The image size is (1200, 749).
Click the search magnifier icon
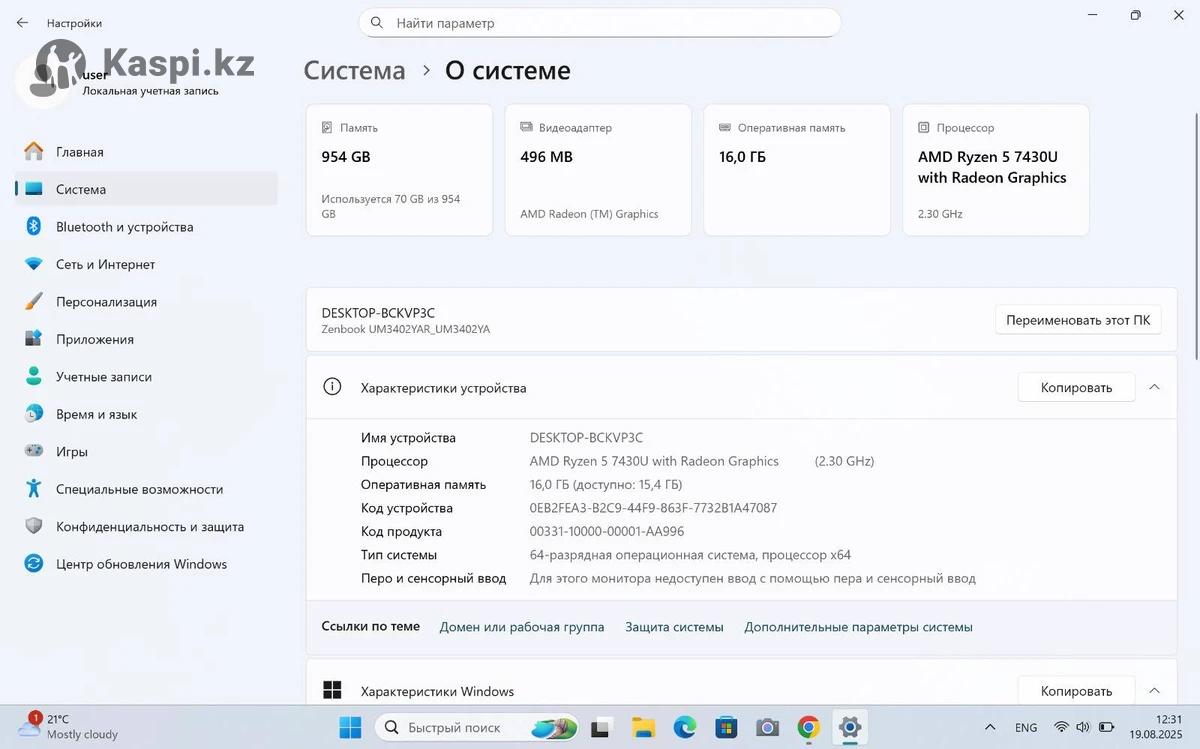click(377, 22)
